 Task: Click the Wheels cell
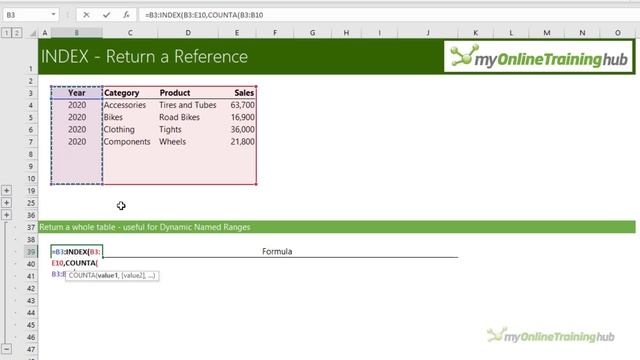point(188,142)
